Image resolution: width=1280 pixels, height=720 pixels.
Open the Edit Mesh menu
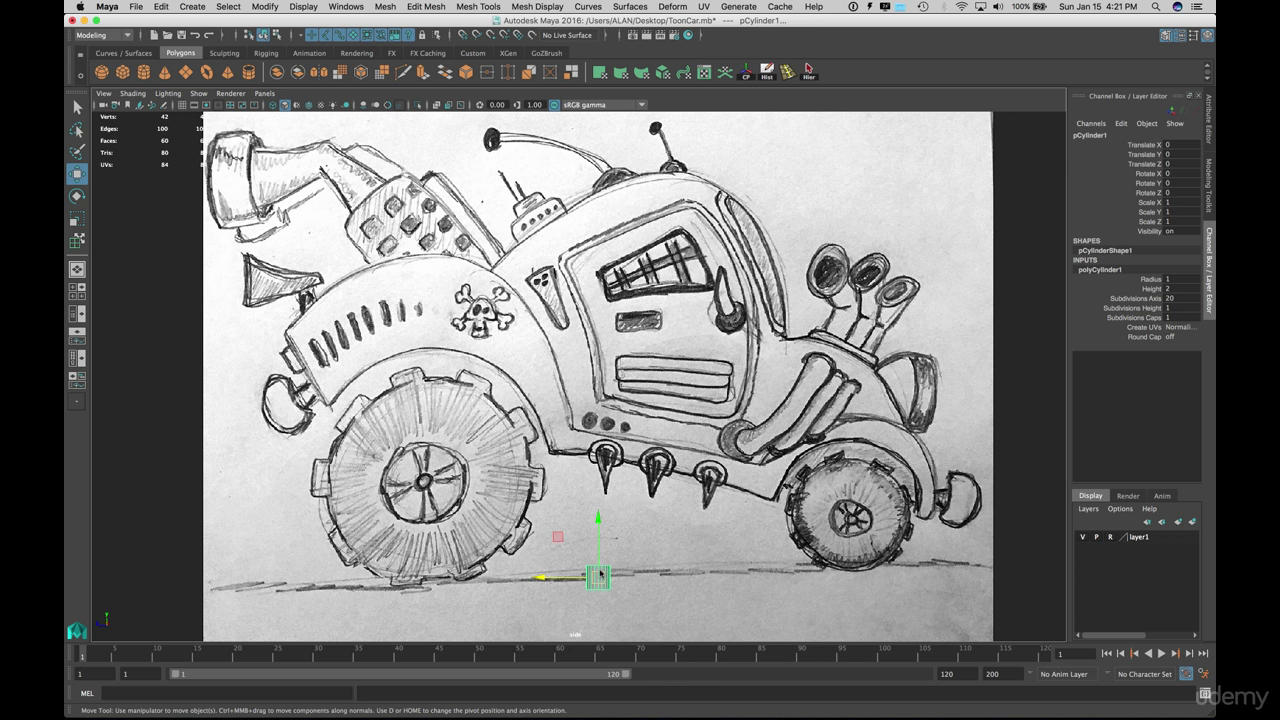pyautogui.click(x=425, y=6)
